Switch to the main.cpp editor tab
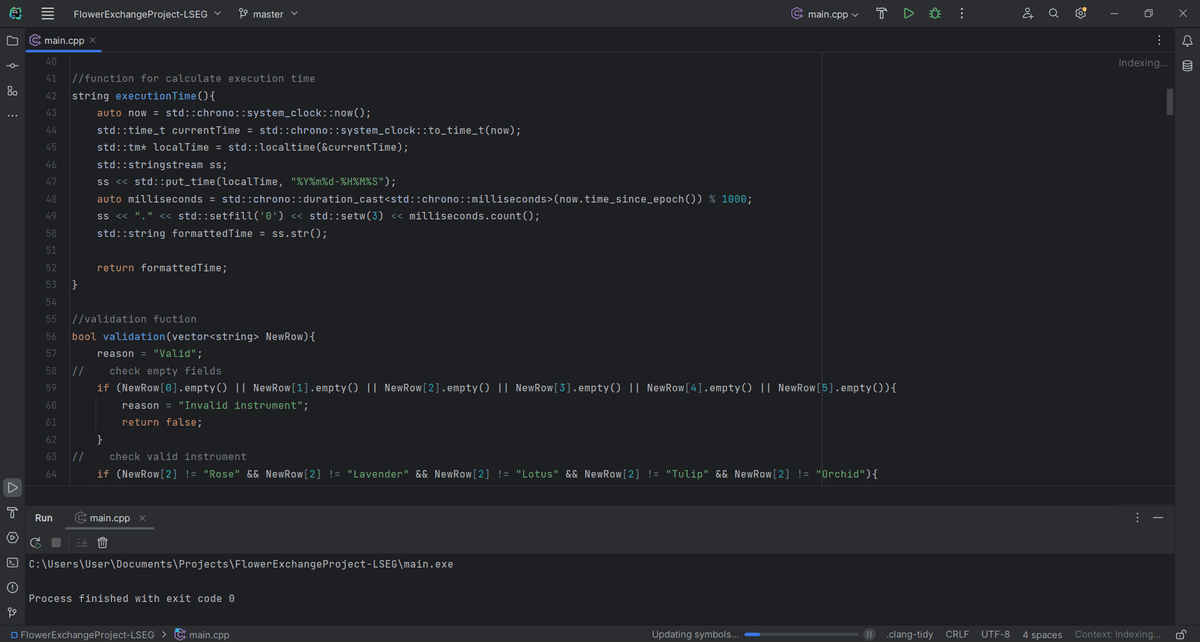The height and width of the screenshot is (642, 1200). pos(62,42)
